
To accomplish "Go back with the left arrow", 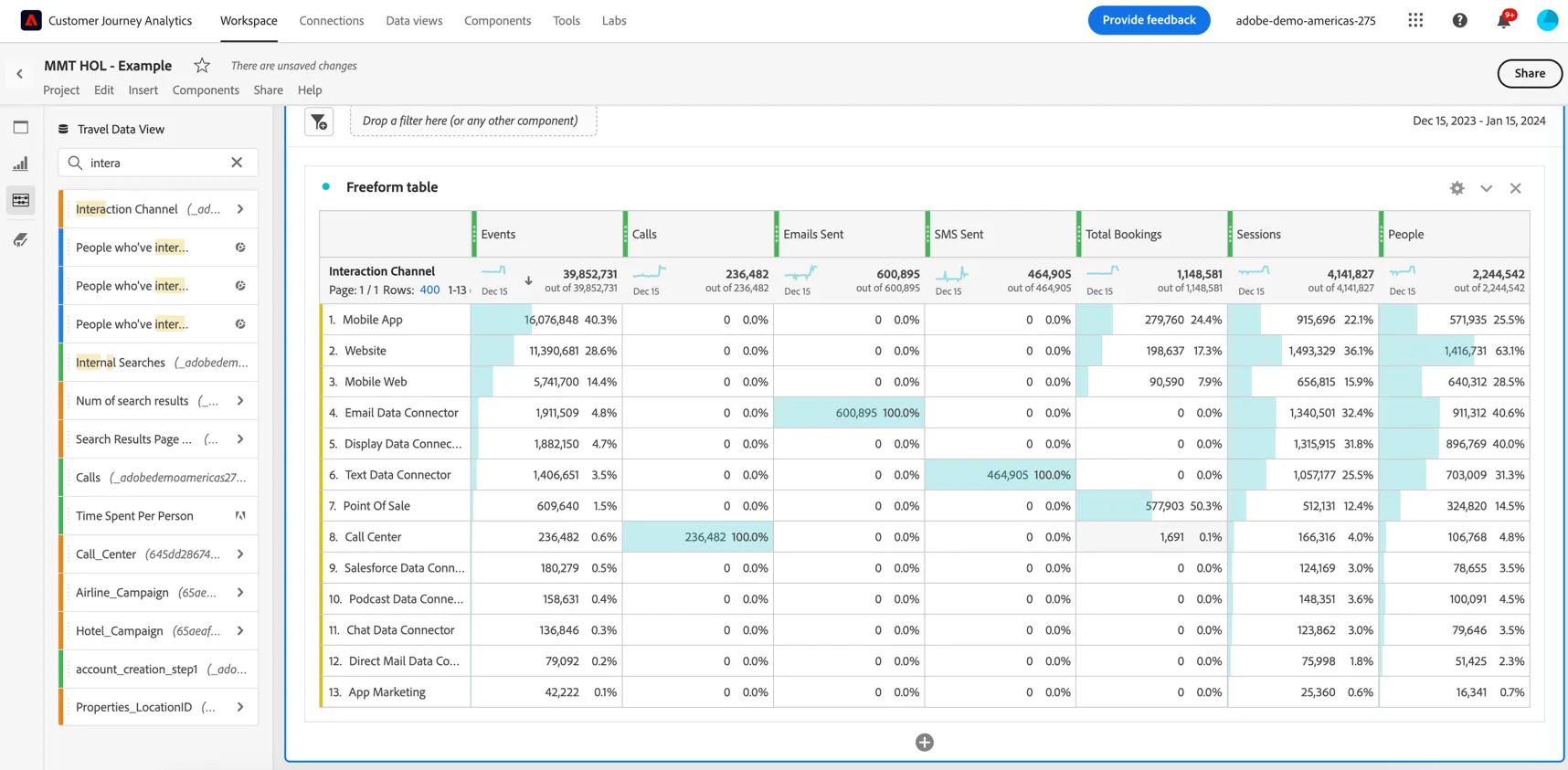I will pyautogui.click(x=19, y=74).
